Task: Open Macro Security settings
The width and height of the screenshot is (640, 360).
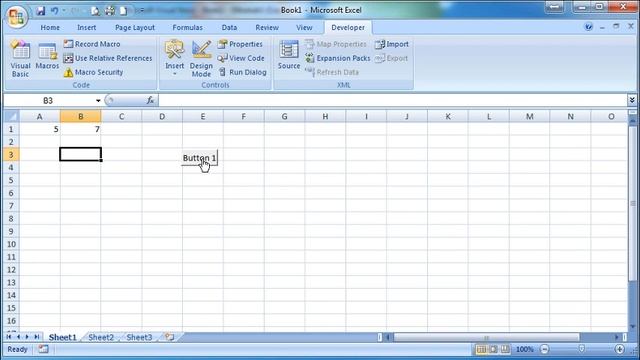Action: tap(93, 72)
